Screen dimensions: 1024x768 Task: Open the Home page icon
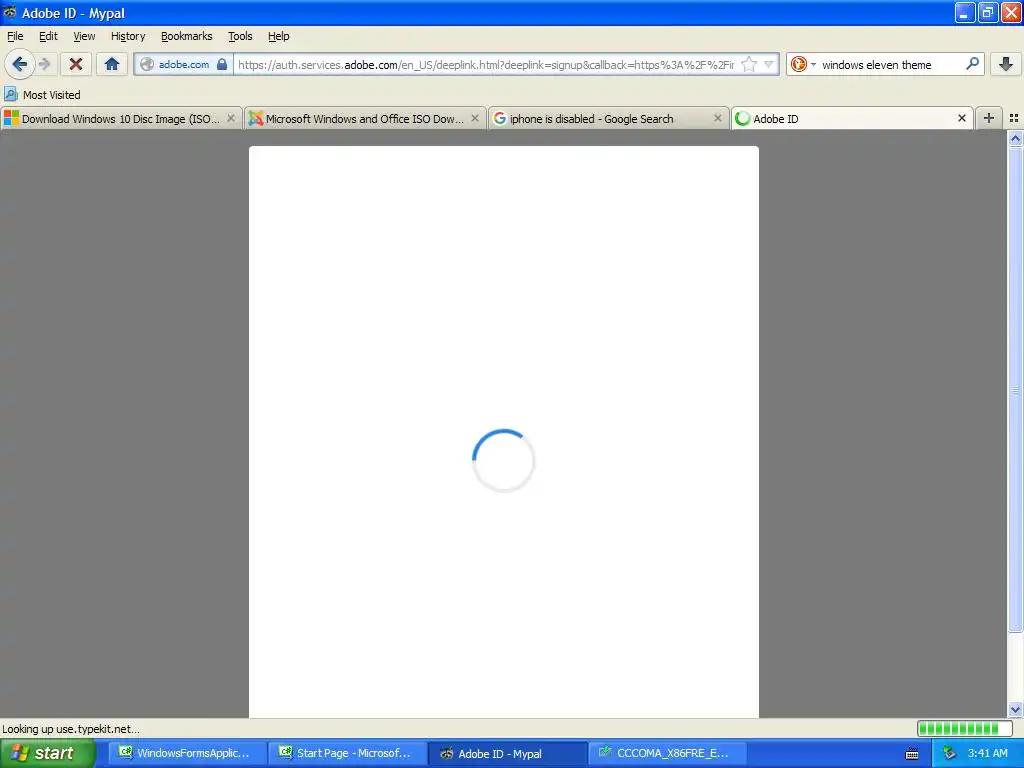coord(112,64)
